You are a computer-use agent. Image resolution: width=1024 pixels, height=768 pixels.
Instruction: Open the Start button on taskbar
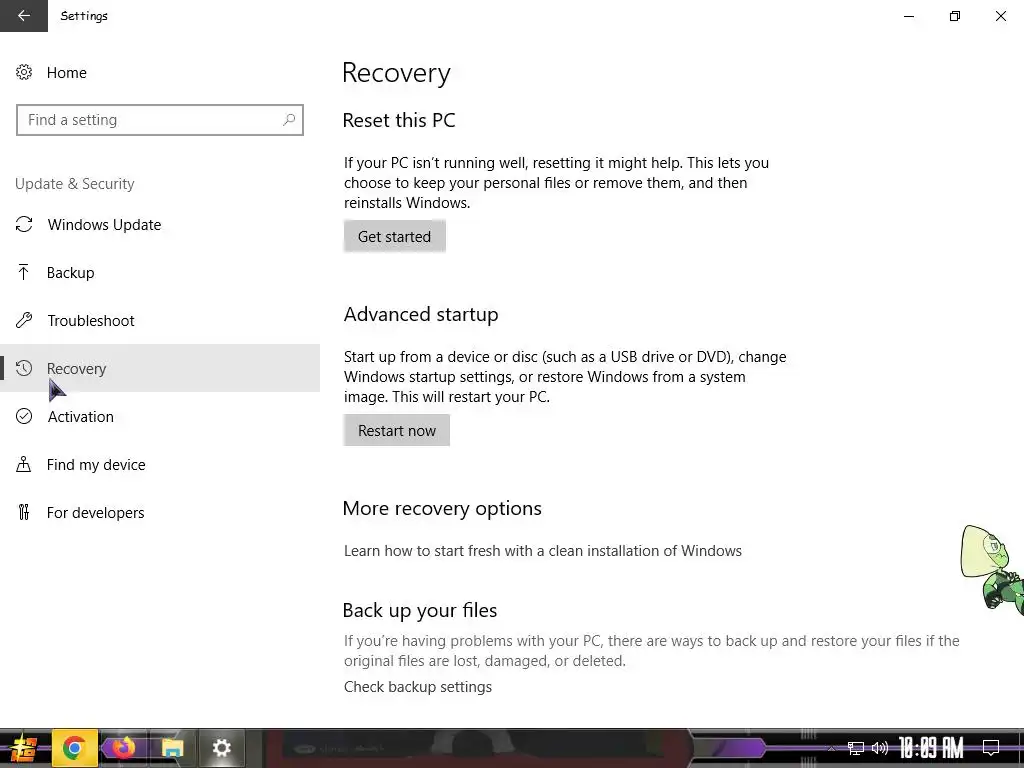(x=24, y=748)
